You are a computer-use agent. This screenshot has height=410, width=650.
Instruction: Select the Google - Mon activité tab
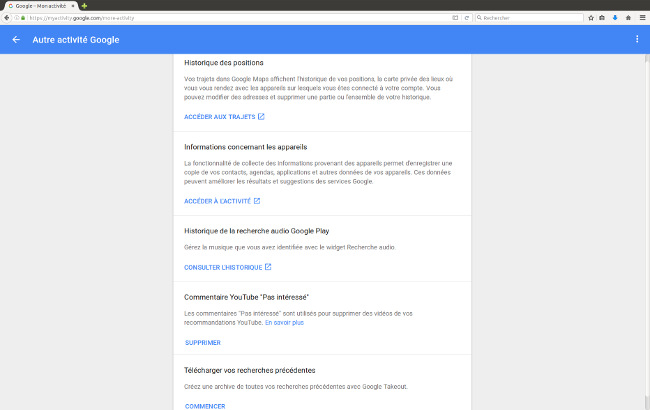40,5
